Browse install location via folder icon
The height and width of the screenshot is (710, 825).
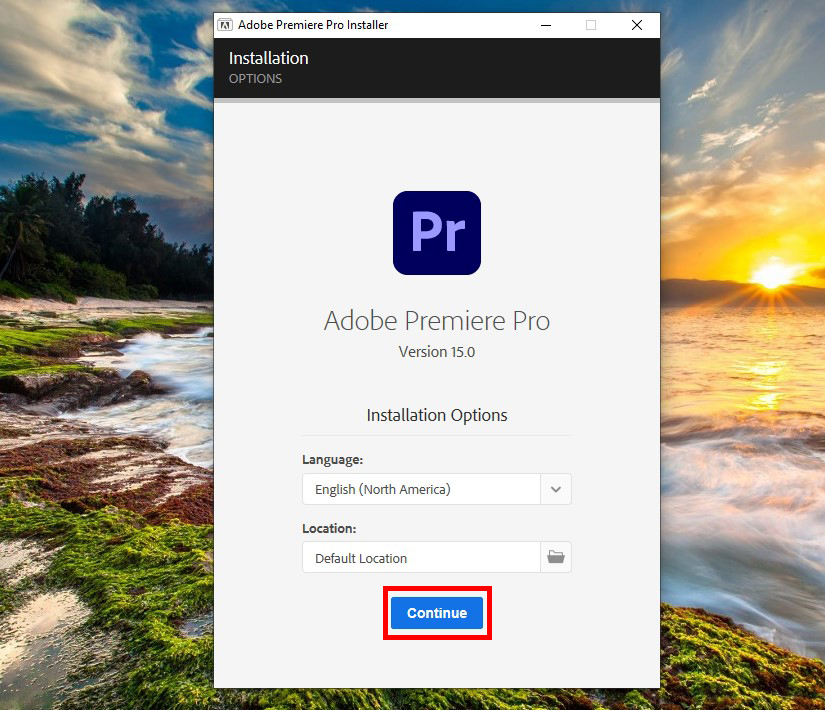(x=556, y=557)
